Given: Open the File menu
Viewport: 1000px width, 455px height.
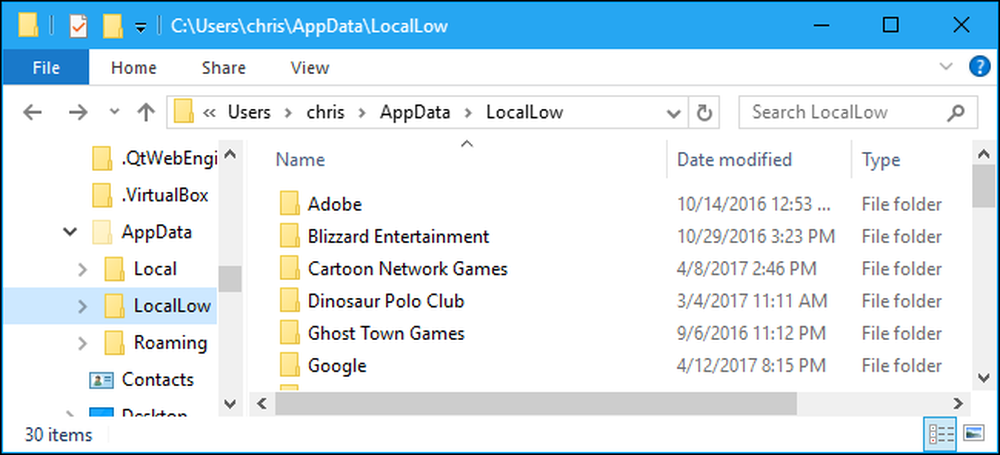Looking at the screenshot, I should point(46,68).
